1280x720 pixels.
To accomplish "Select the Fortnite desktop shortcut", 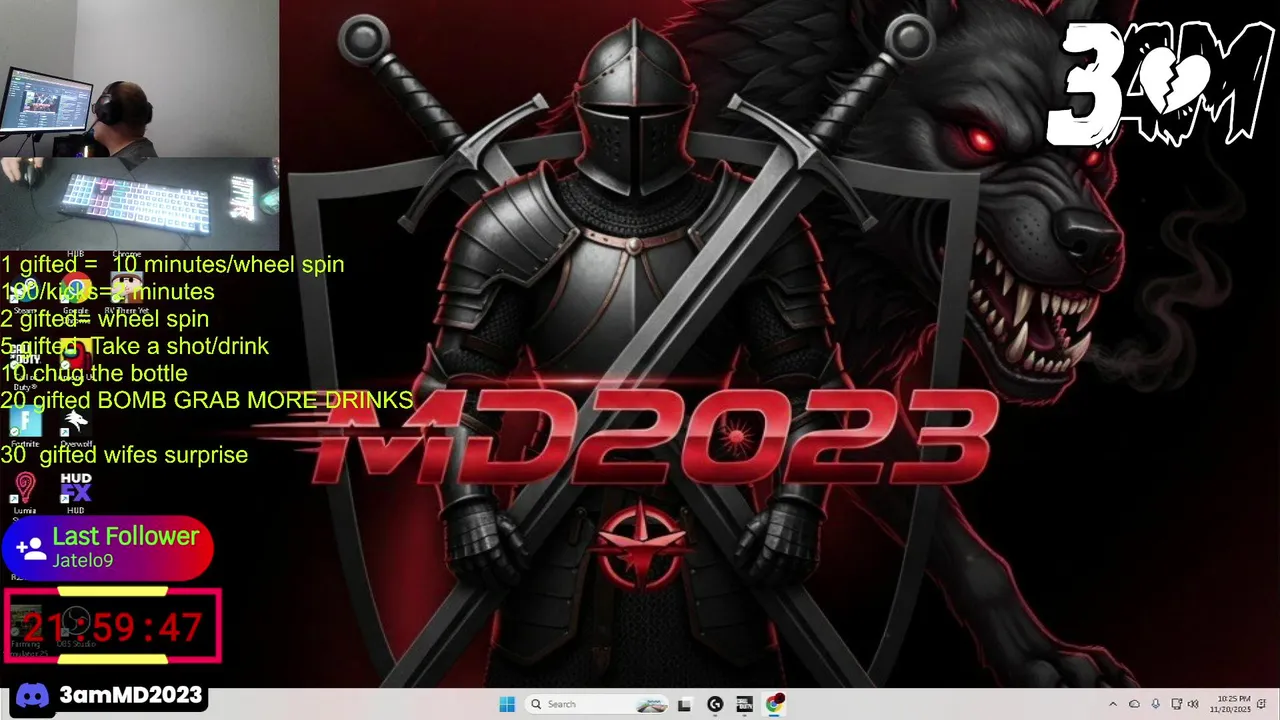I will pyautogui.click(x=25, y=428).
